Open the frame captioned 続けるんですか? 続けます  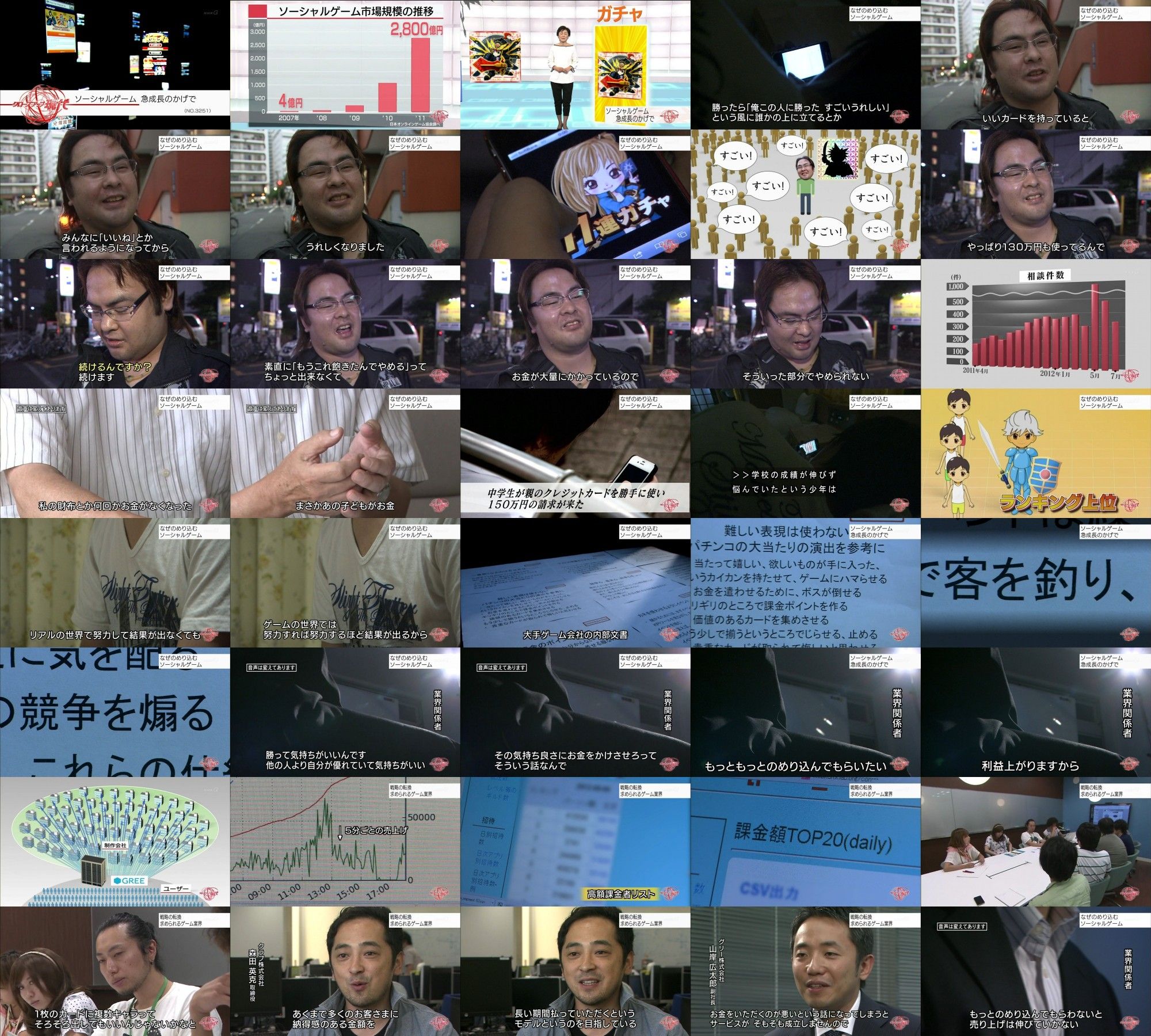point(115,323)
